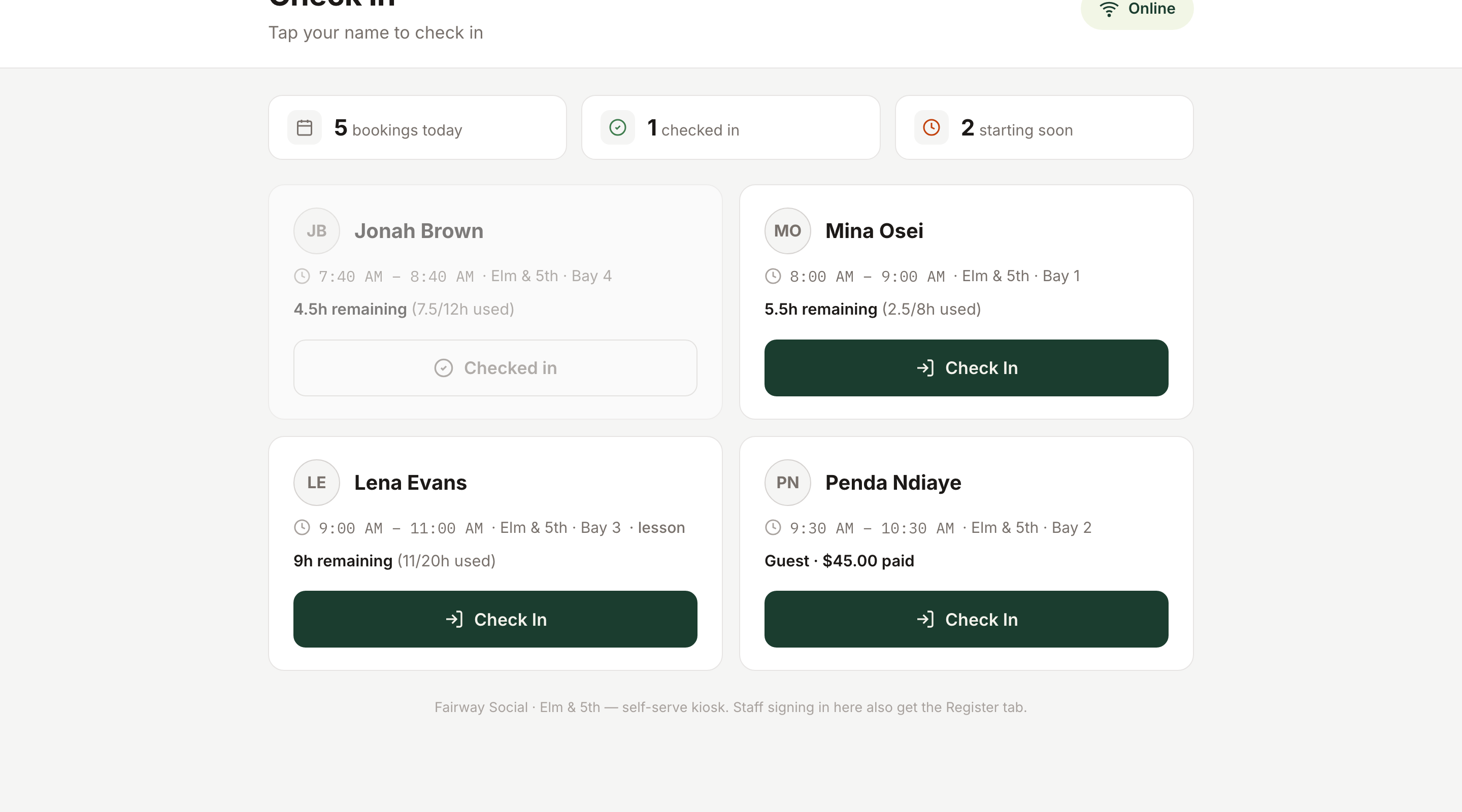Click '9:00 AM – 11:00 AM' time range
Image resolution: width=1462 pixels, height=812 pixels.
coord(401,528)
